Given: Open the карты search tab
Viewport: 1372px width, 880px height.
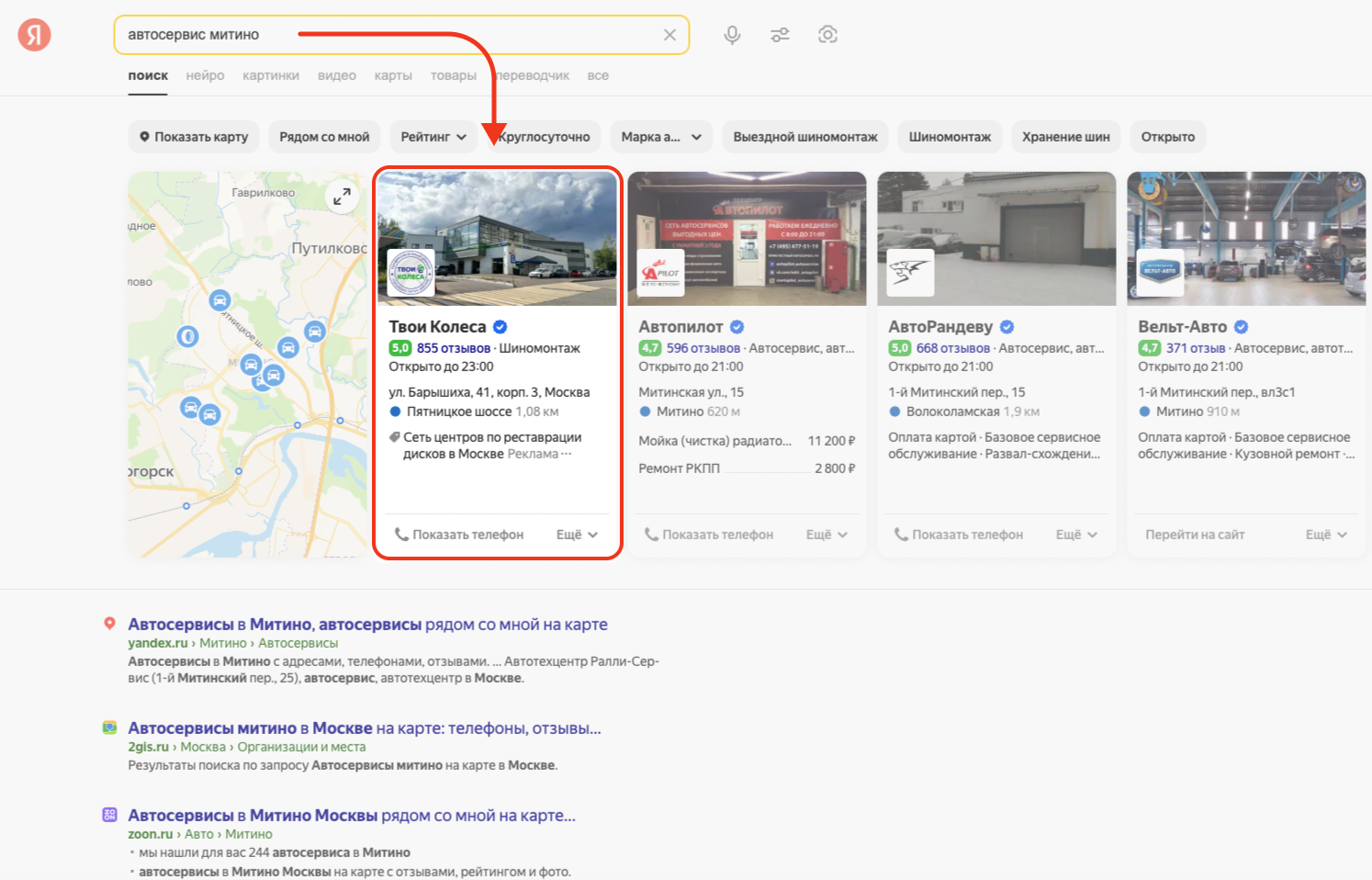Looking at the screenshot, I should [x=393, y=75].
